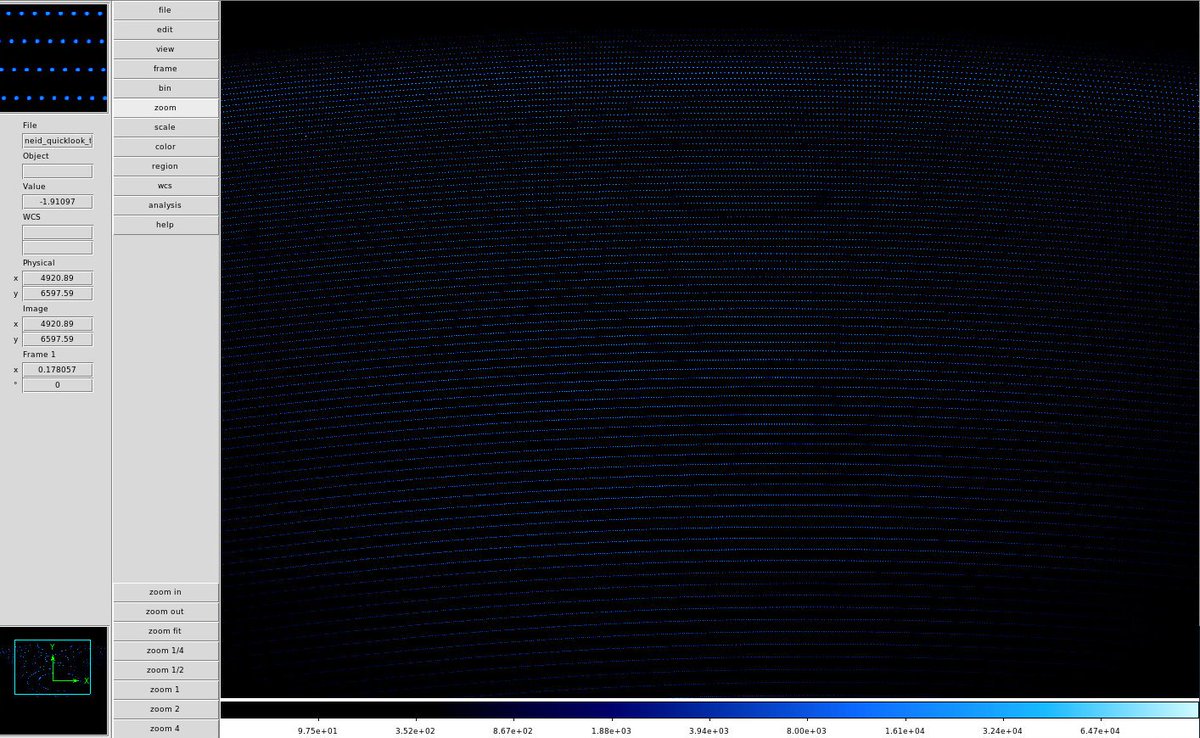Click the Object name field
1200x738 pixels.
[57, 171]
